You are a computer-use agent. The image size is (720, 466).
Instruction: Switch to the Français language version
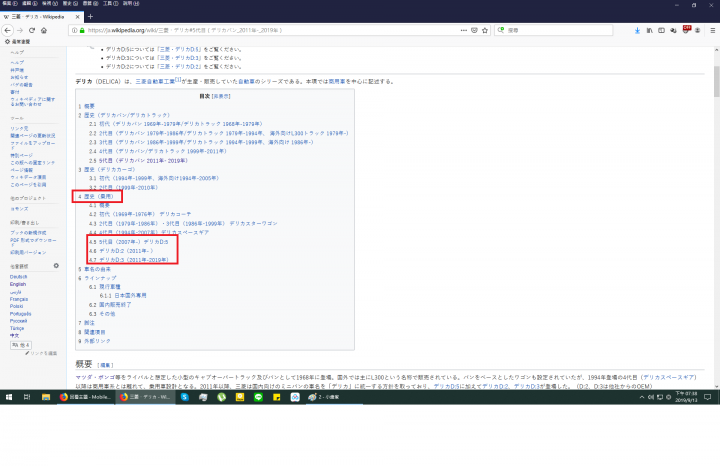[19, 299]
